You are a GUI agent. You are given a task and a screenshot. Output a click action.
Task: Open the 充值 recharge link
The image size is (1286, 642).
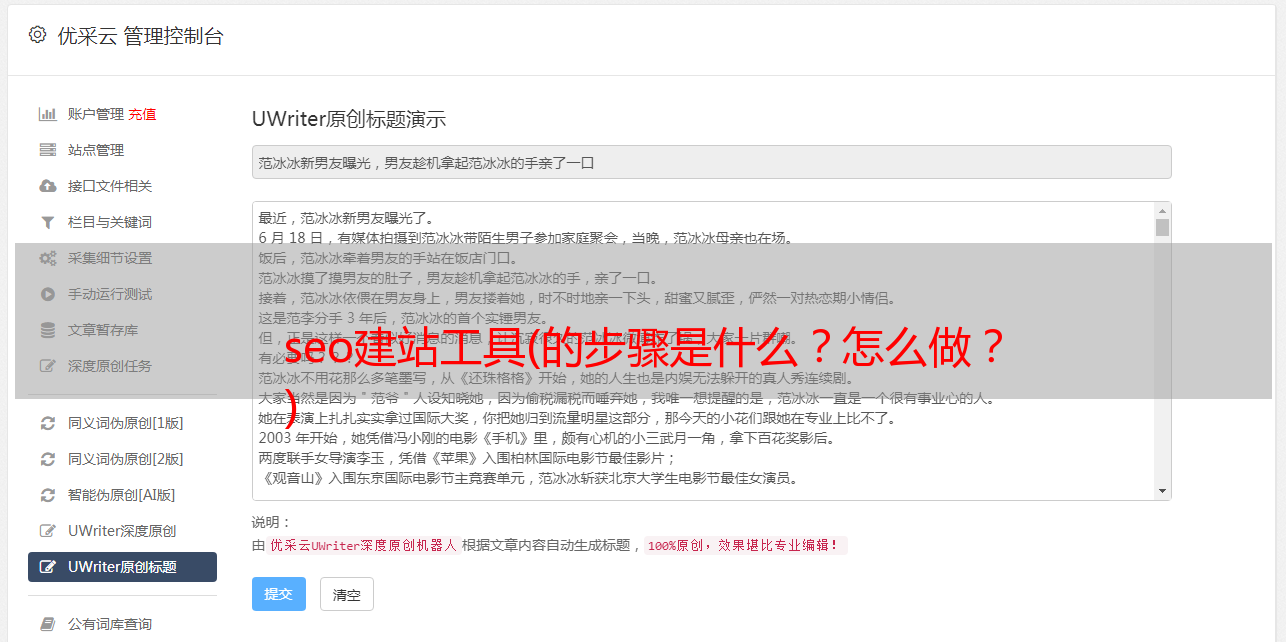142,114
